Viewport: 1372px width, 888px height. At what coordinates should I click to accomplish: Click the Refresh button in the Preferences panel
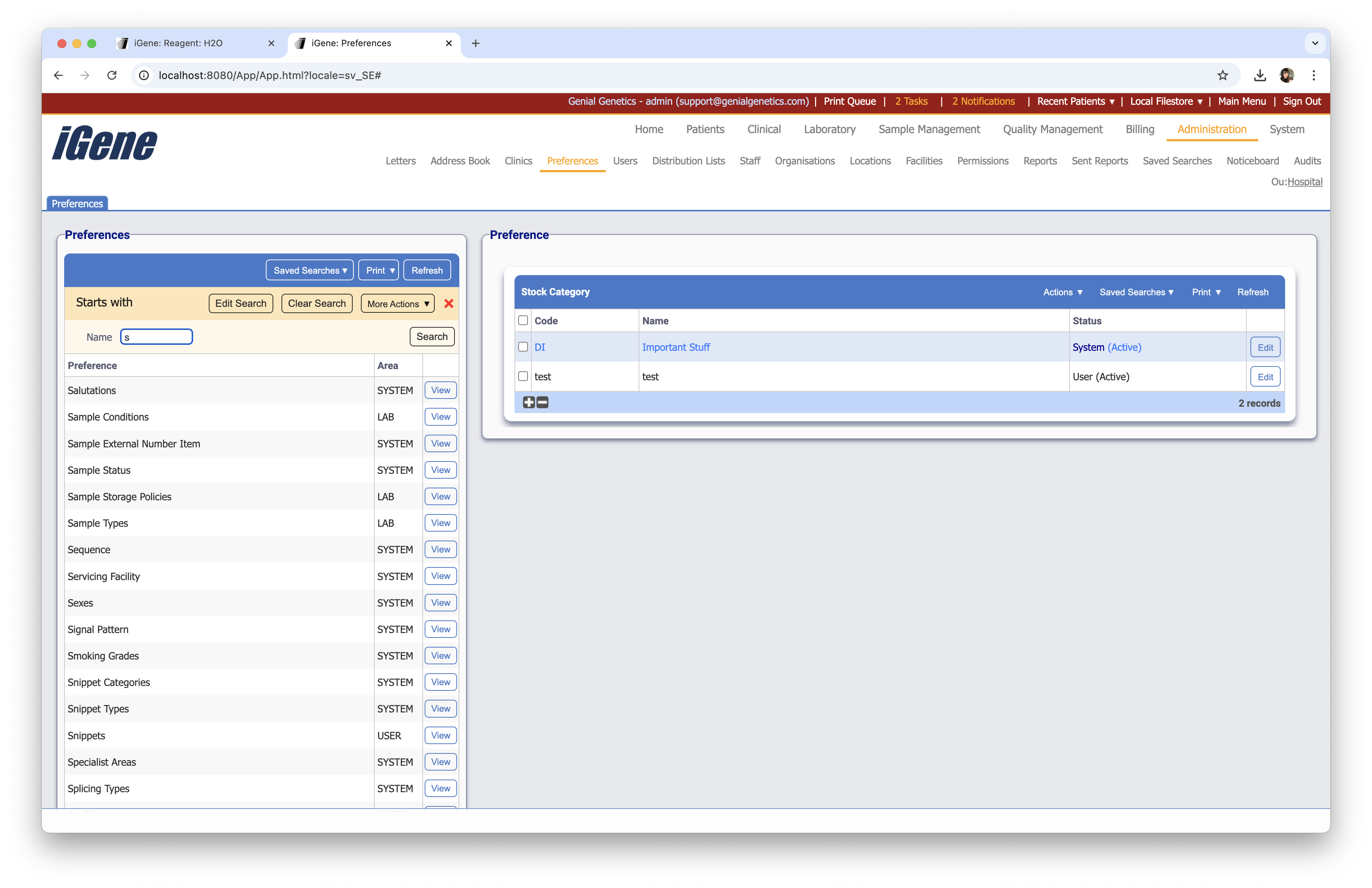pyautogui.click(x=427, y=270)
